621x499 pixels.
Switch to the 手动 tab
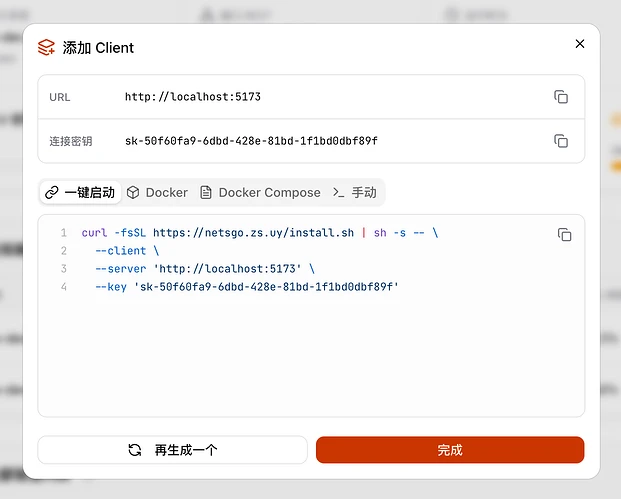[x=355, y=192]
